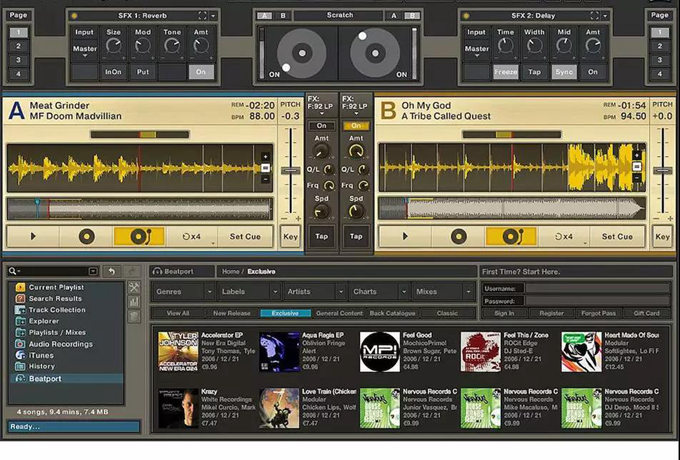Viewport: 680px width, 460px height.
Task: Switch to New Release tab
Action: pos(232,313)
